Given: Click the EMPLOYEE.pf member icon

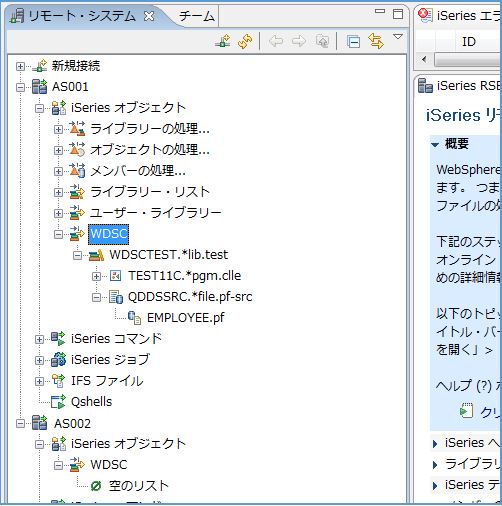Looking at the screenshot, I should [135, 318].
